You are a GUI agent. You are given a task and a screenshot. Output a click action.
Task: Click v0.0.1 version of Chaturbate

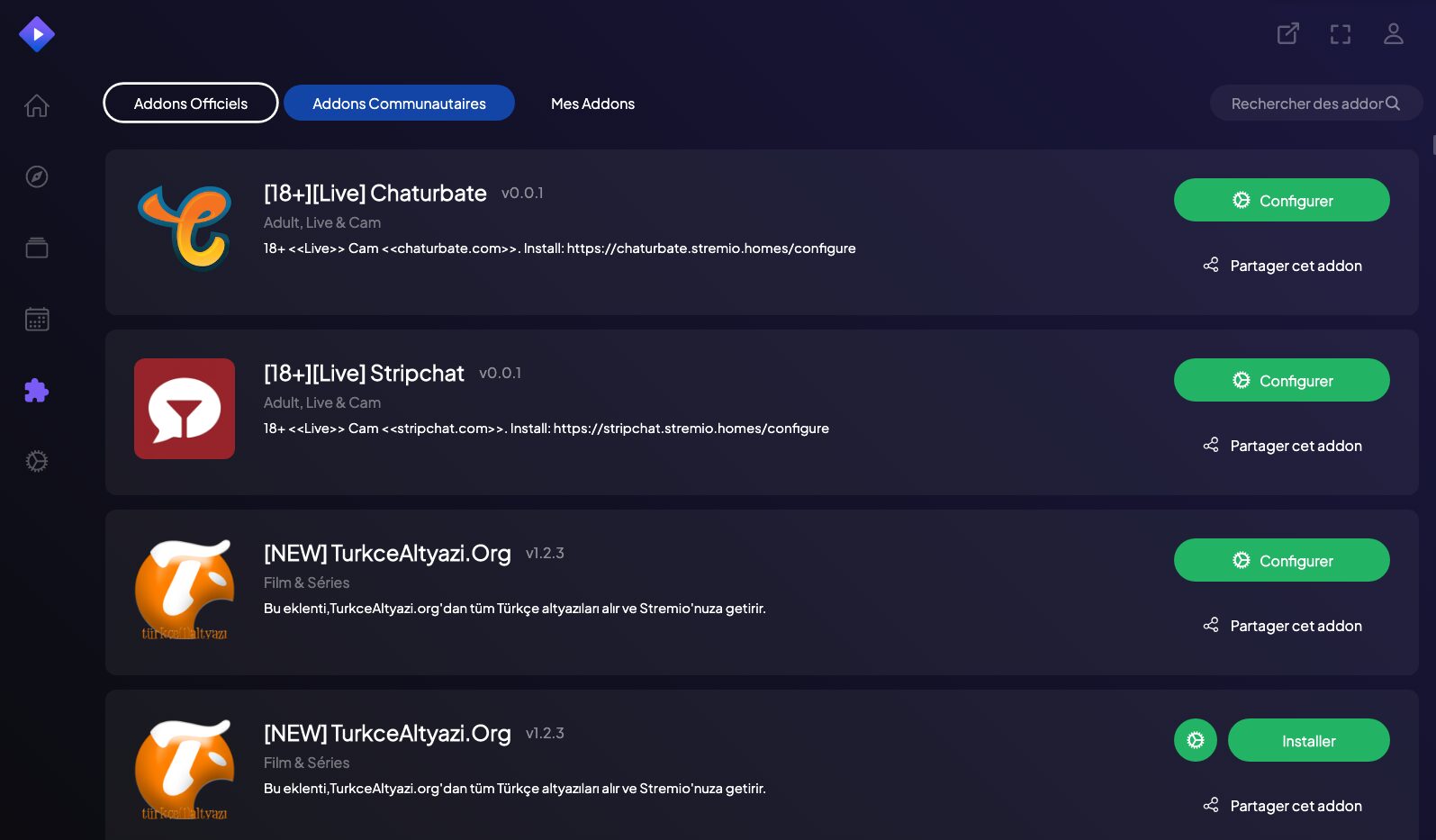(522, 193)
